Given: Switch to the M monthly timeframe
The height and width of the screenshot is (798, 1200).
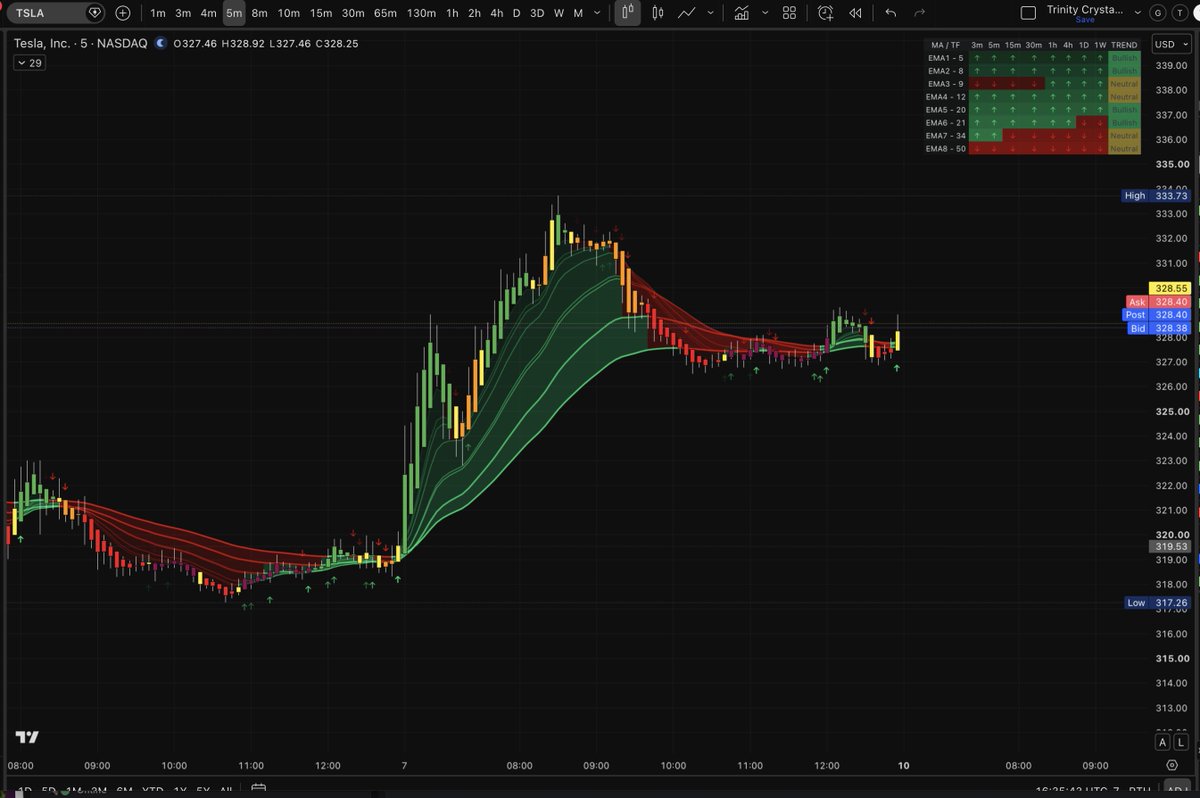Looking at the screenshot, I should coord(578,13).
